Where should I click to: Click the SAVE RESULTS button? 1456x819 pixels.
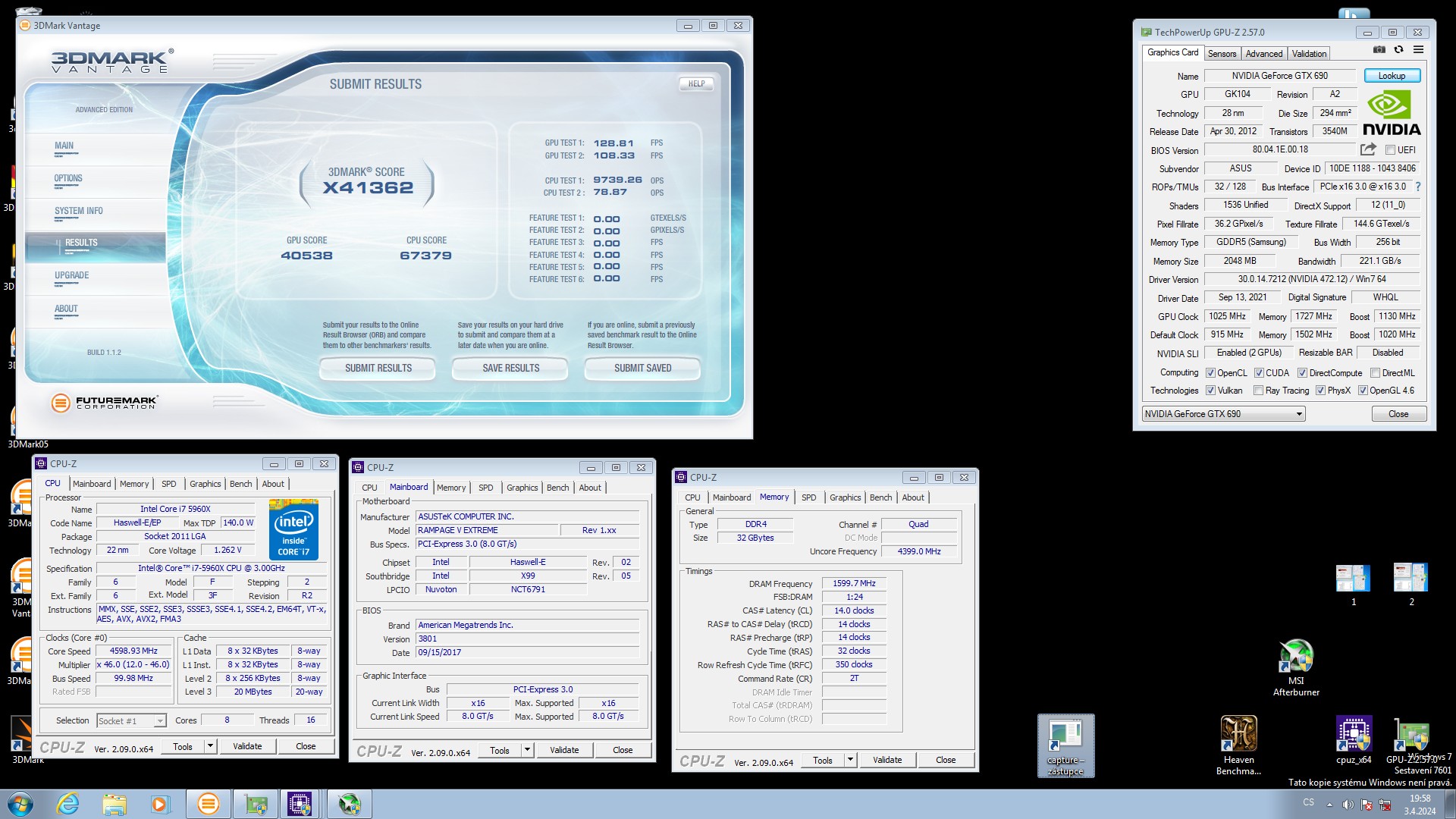pyautogui.click(x=510, y=369)
